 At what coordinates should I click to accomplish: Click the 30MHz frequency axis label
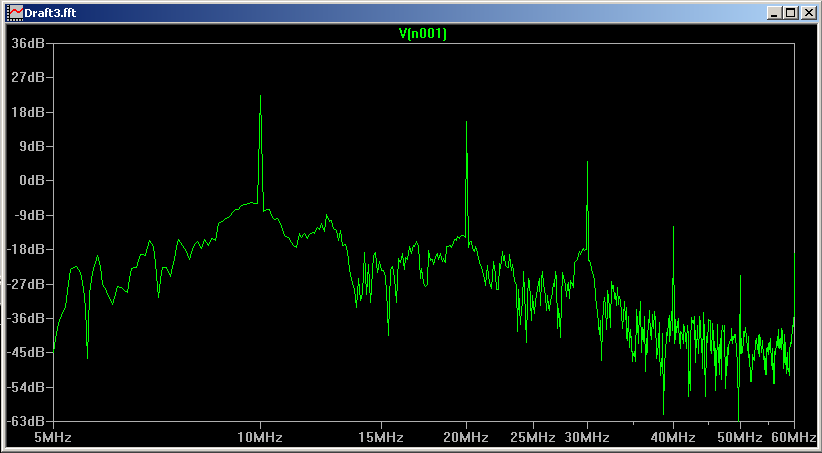point(587,438)
